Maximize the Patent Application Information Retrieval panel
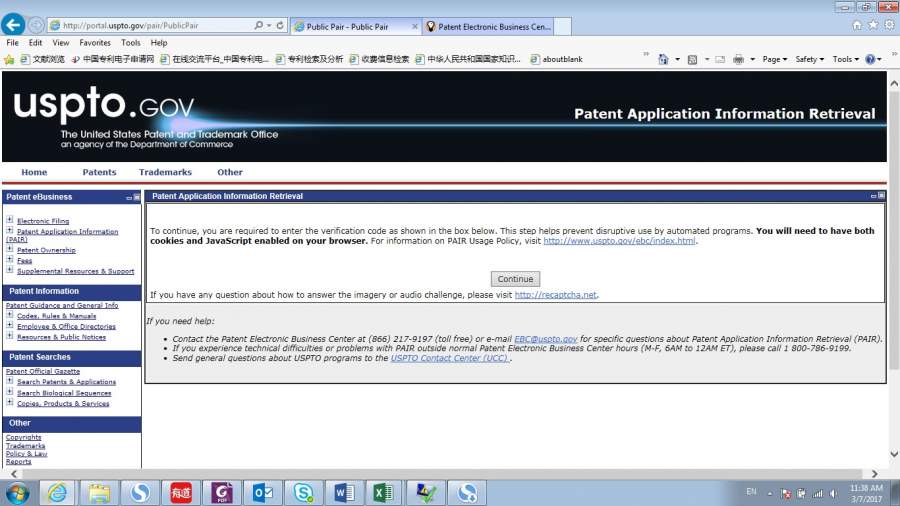Viewport: 900px width, 506px height. click(x=882, y=196)
